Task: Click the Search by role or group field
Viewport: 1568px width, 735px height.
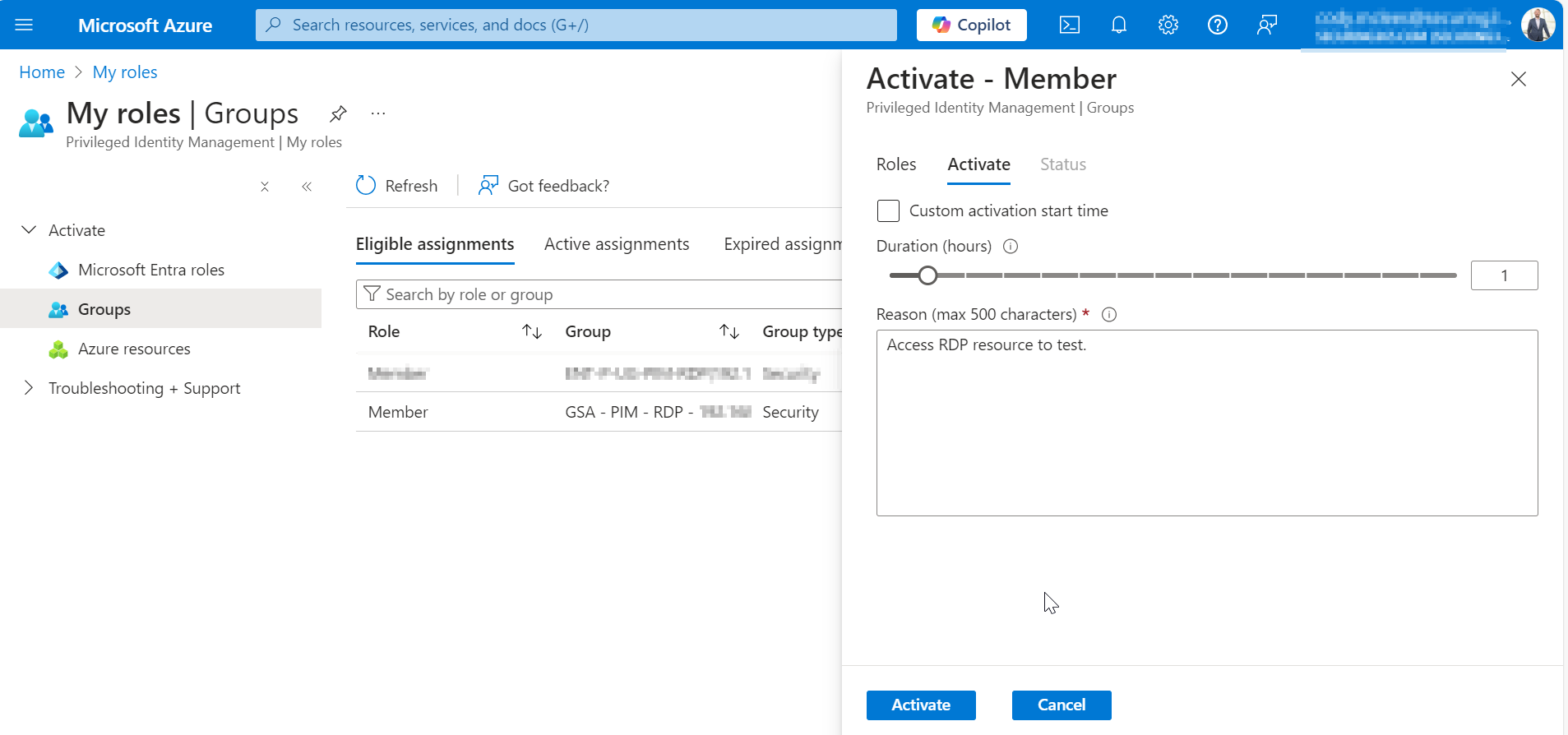Action: (599, 294)
